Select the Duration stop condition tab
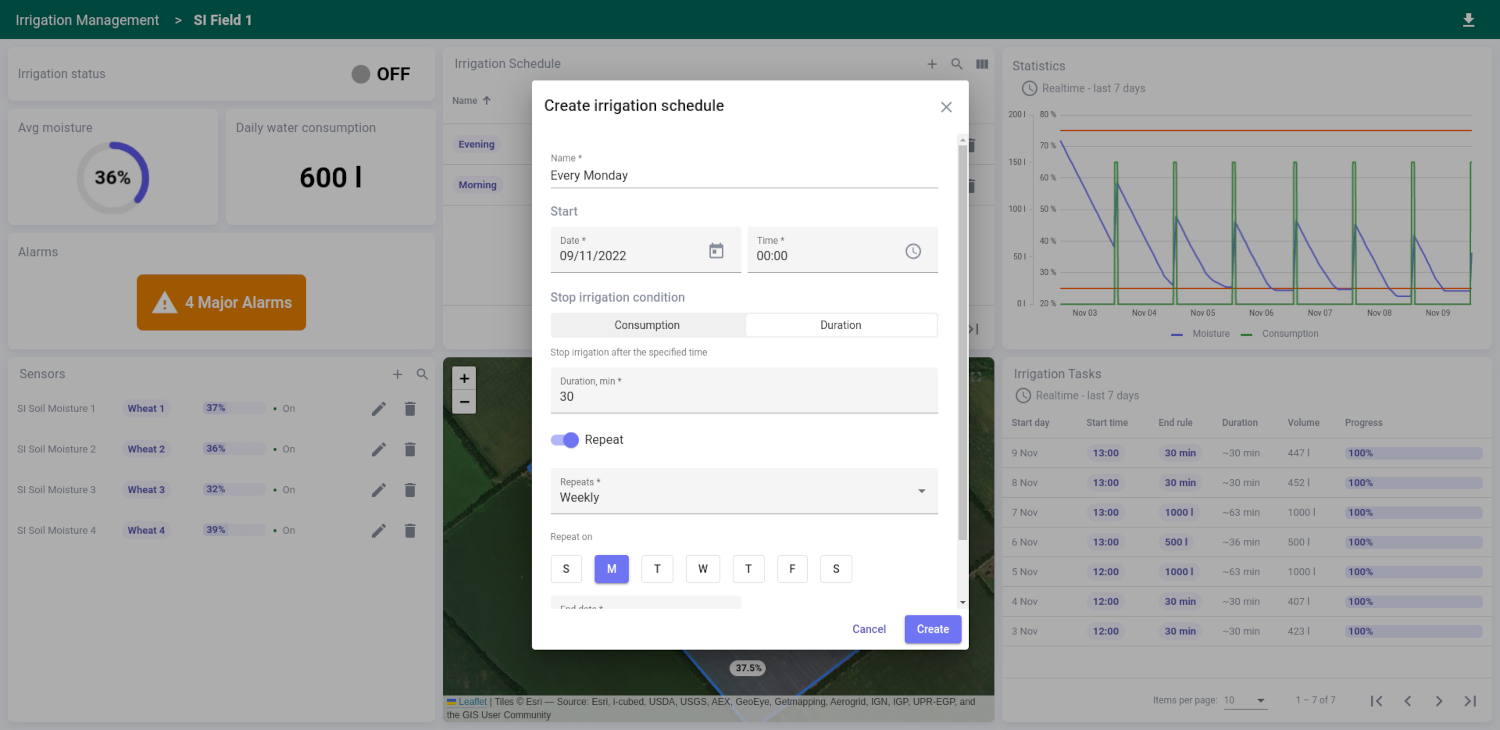This screenshot has width=1500, height=730. click(x=841, y=325)
